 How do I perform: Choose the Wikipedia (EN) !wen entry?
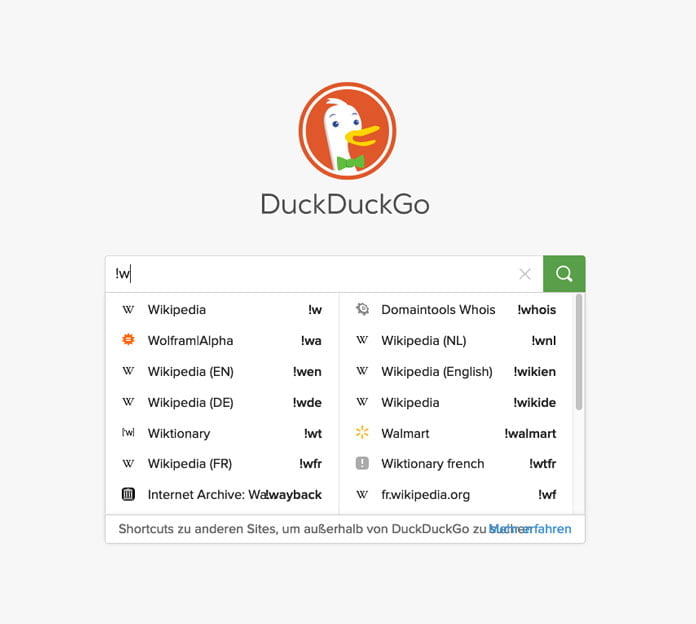pos(222,371)
